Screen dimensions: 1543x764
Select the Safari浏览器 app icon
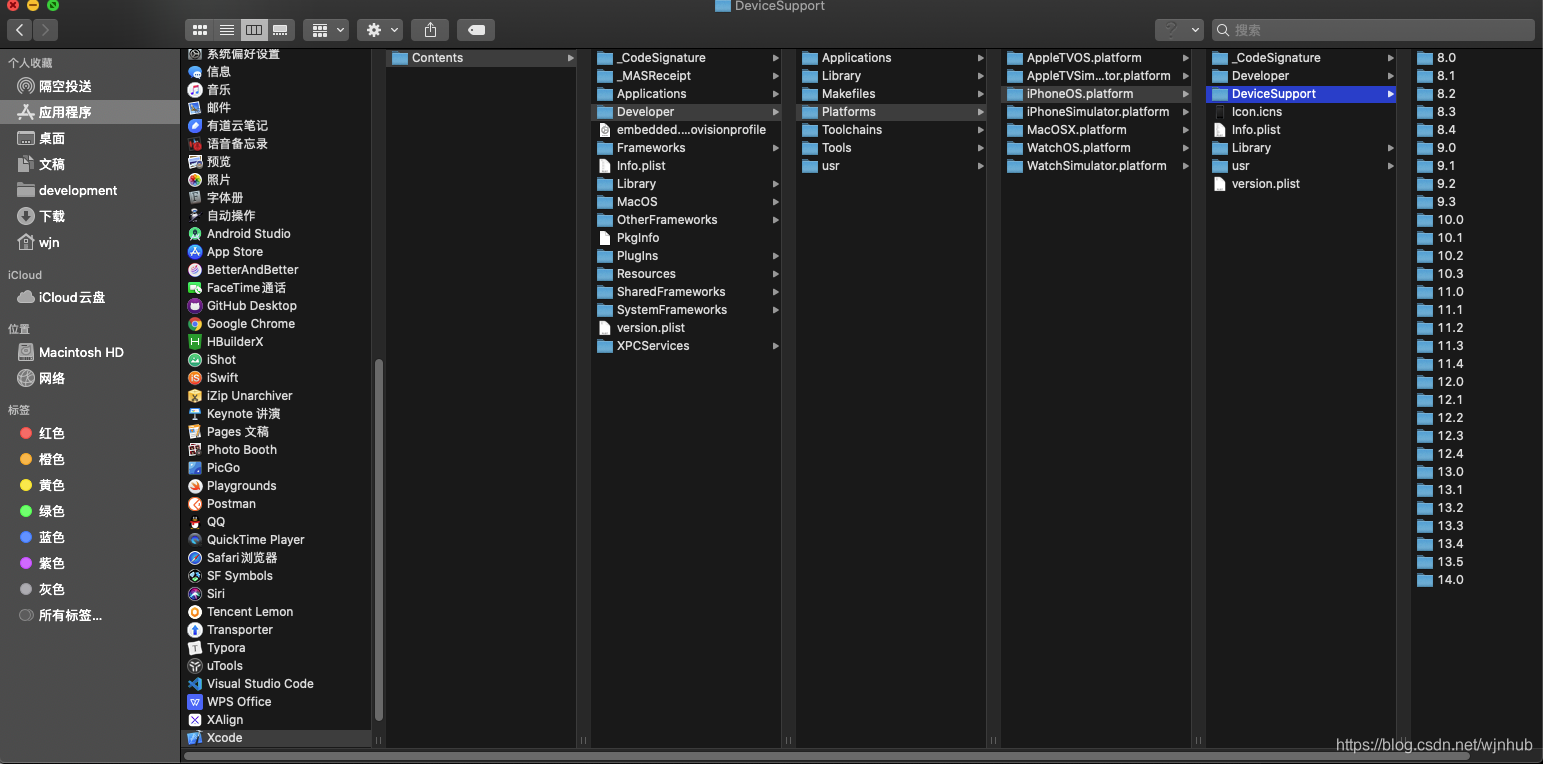coord(195,558)
